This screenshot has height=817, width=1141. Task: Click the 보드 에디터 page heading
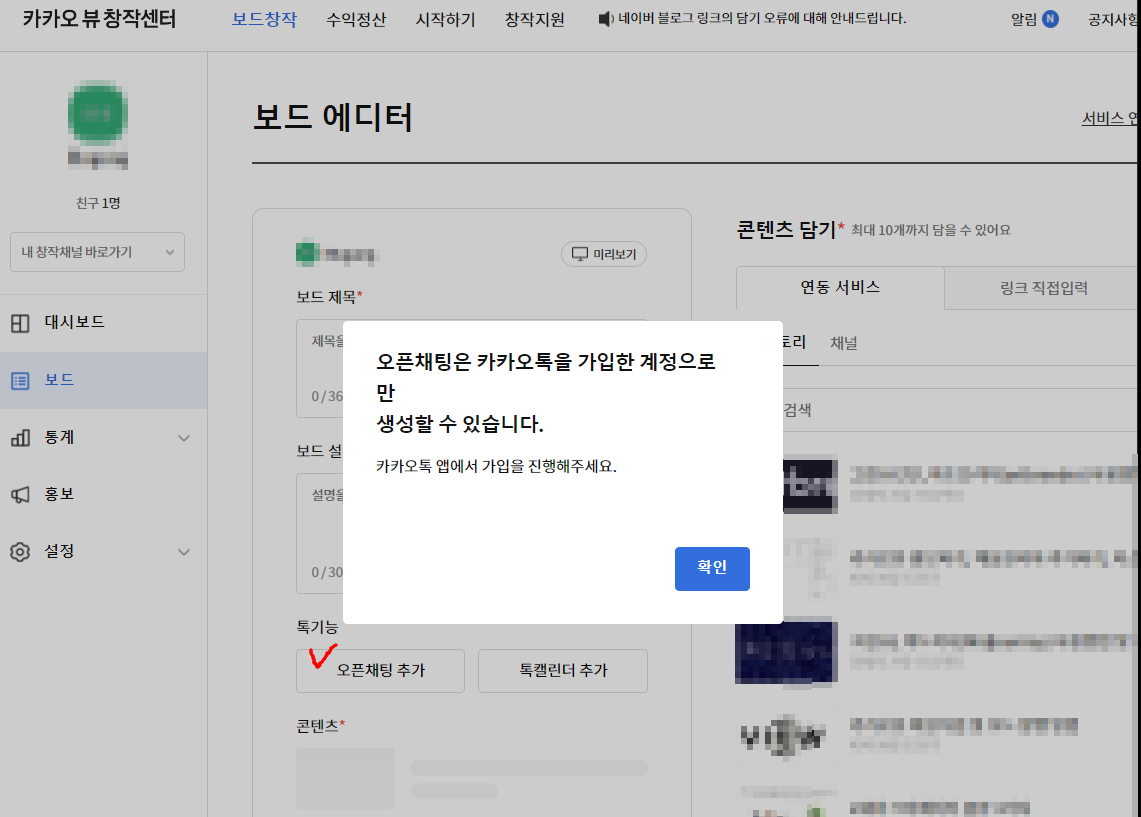pyautogui.click(x=333, y=117)
